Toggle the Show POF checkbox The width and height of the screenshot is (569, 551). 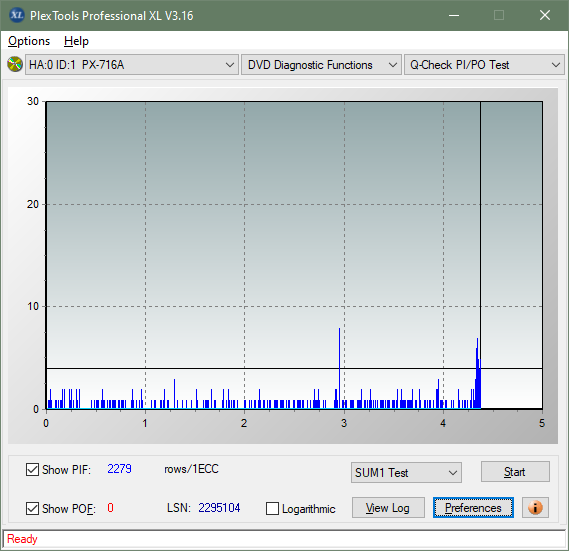click(32, 508)
